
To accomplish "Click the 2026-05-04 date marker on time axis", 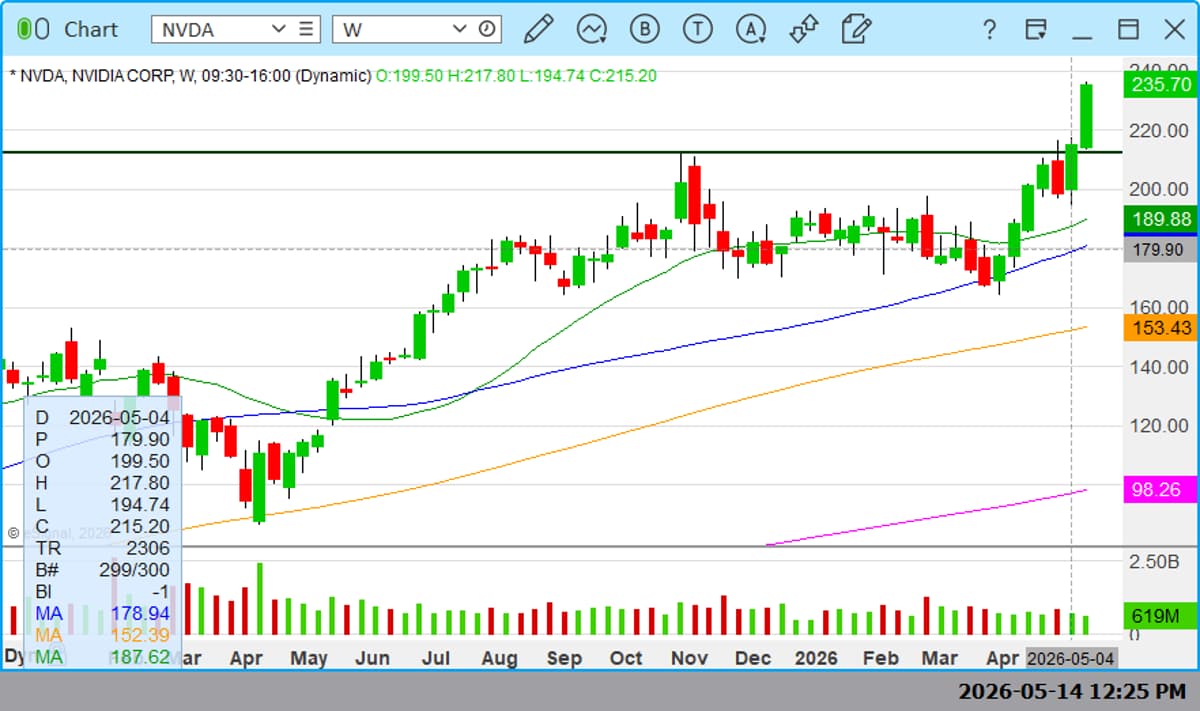I will click(x=1070, y=658).
